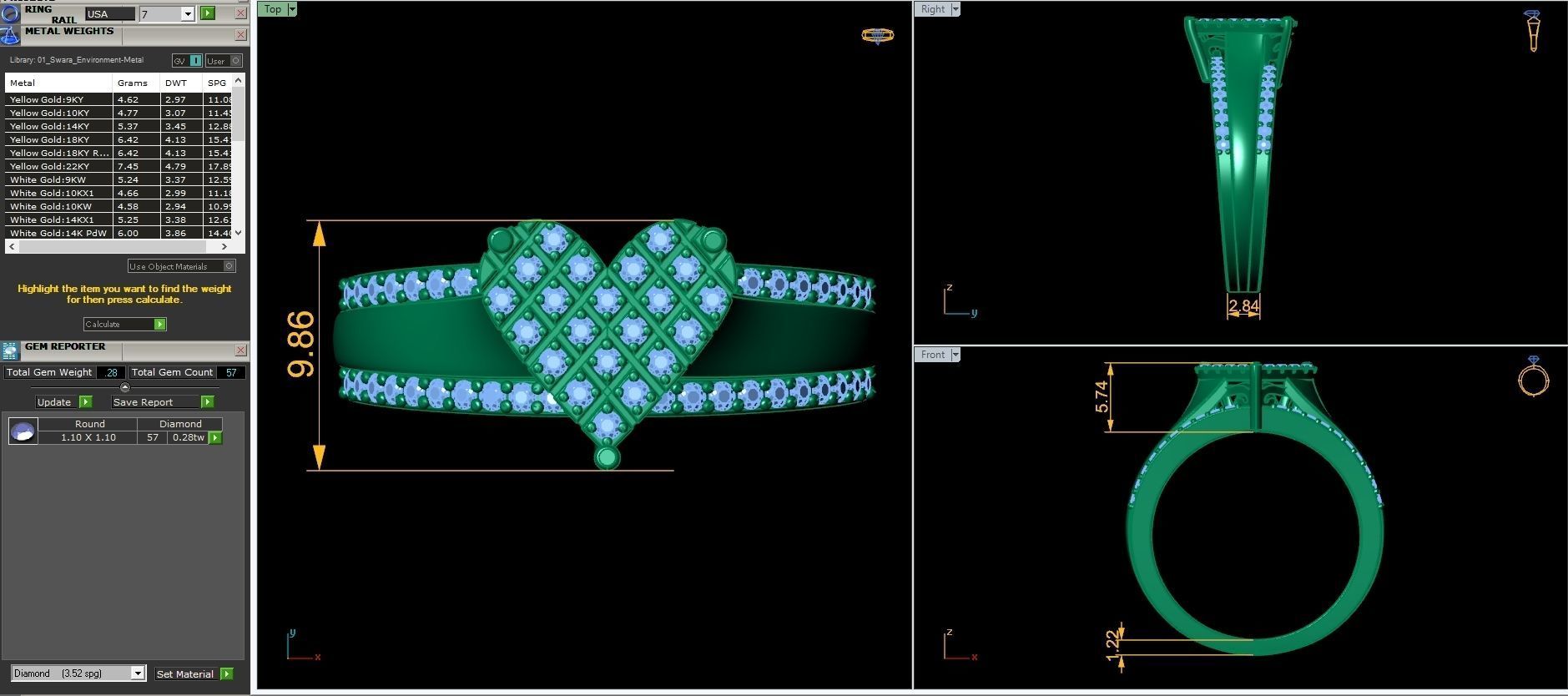The height and width of the screenshot is (696, 1568).
Task: Click the Front viewport orientation ring icon
Action: pos(1533,376)
